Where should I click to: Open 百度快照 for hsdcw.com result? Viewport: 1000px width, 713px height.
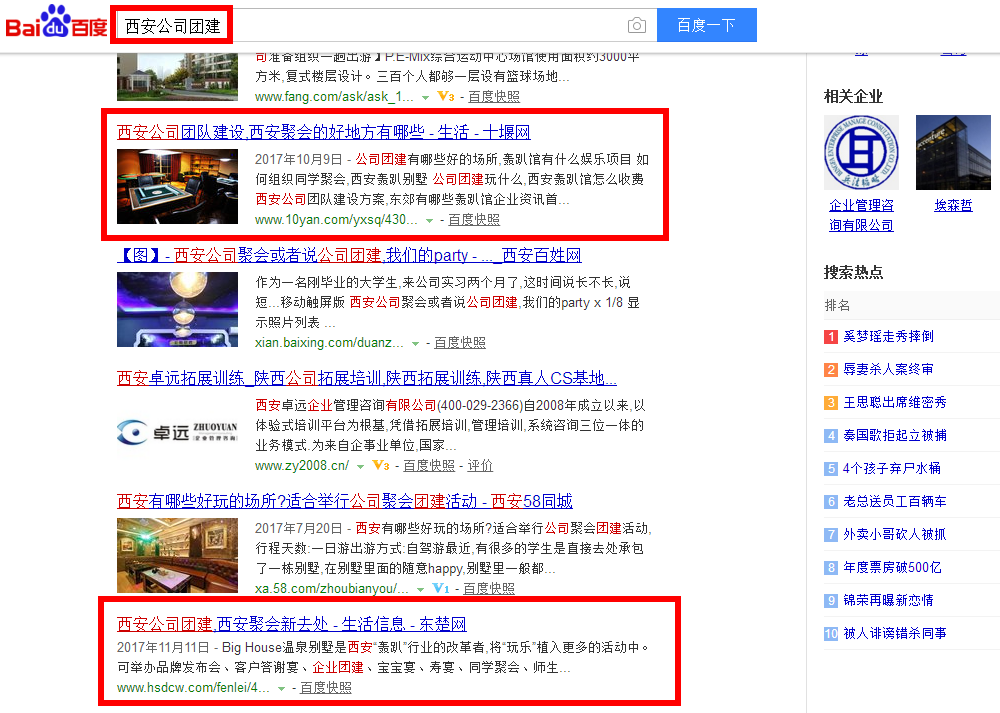click(326, 687)
